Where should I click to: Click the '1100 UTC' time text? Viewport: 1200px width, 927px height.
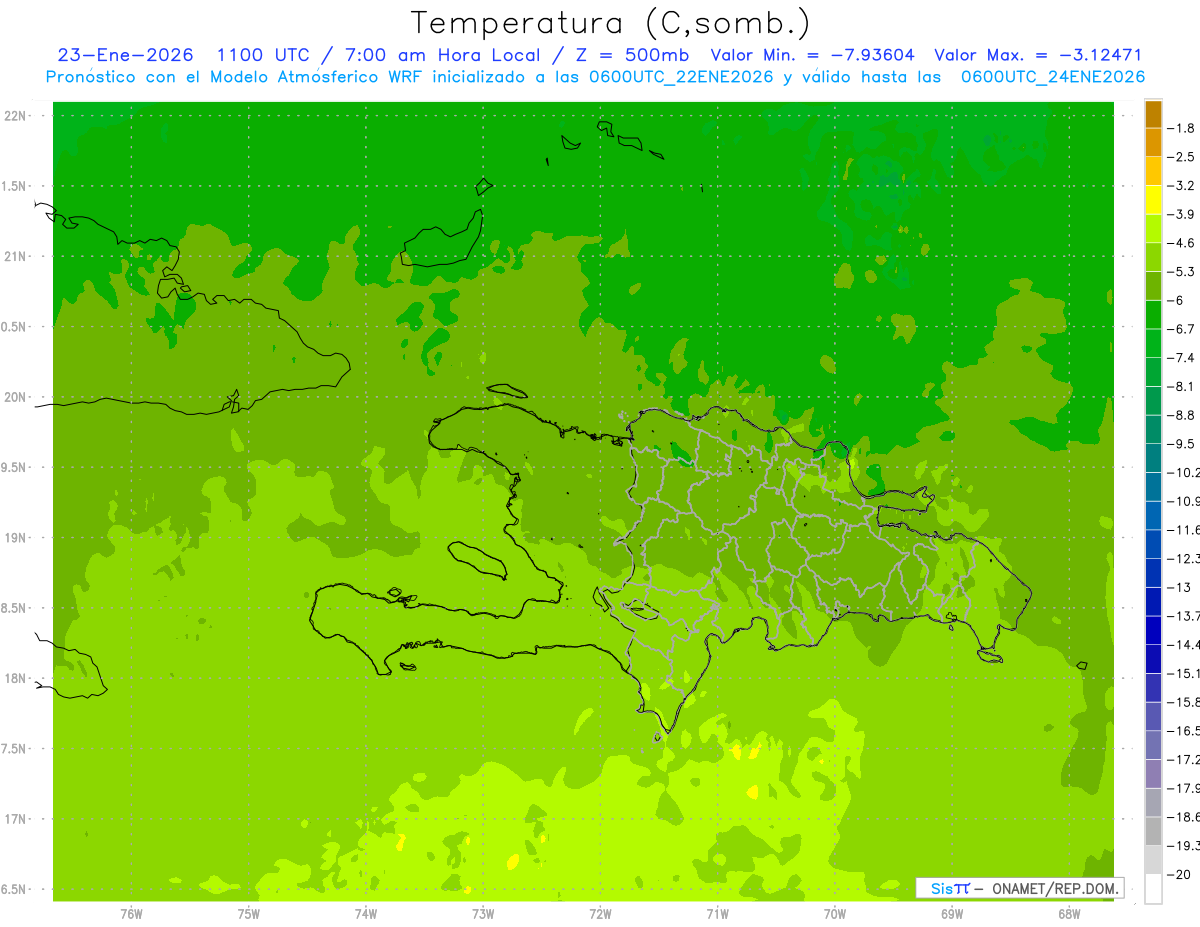click(x=265, y=55)
